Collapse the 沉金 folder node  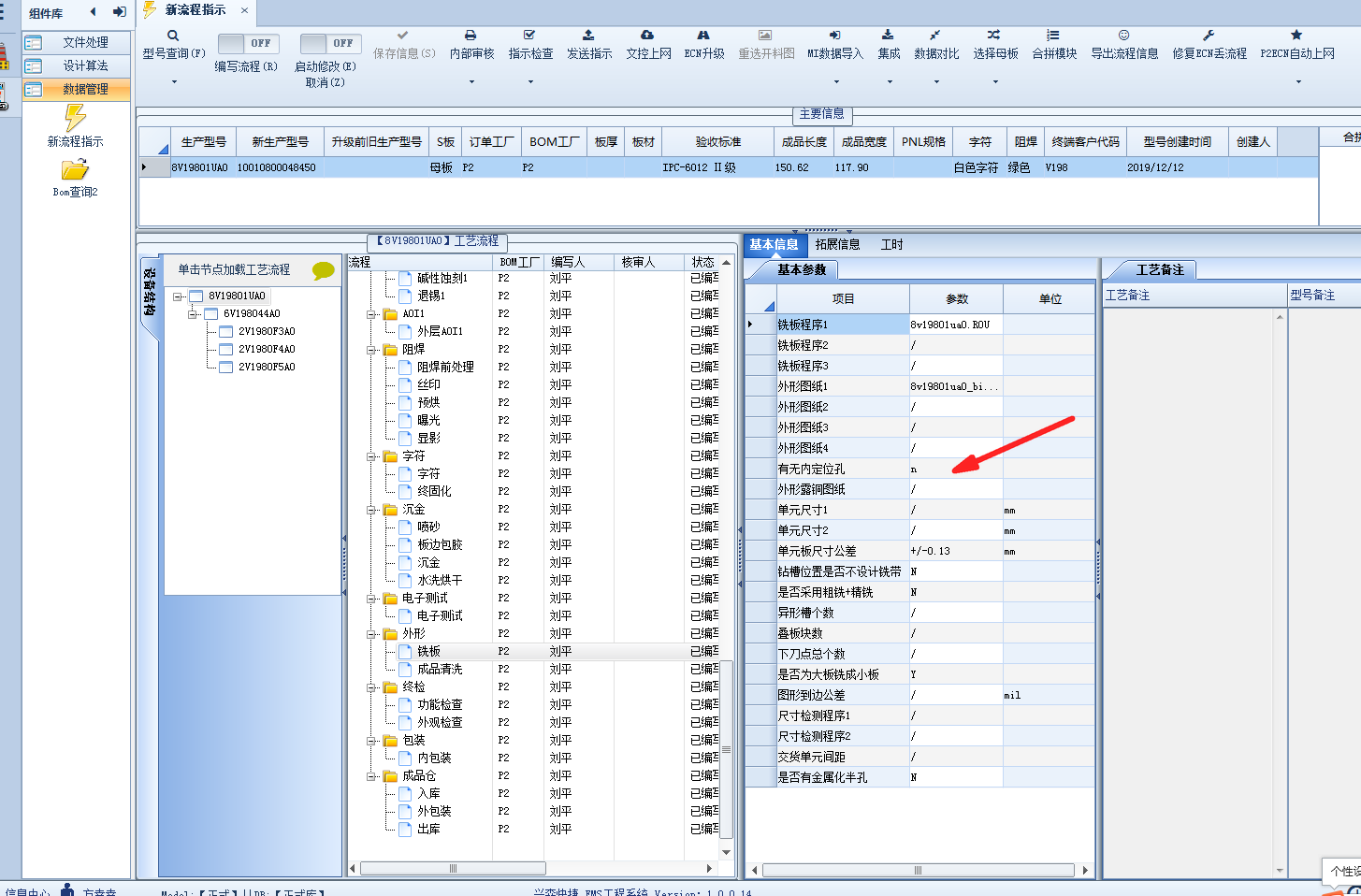(372, 510)
